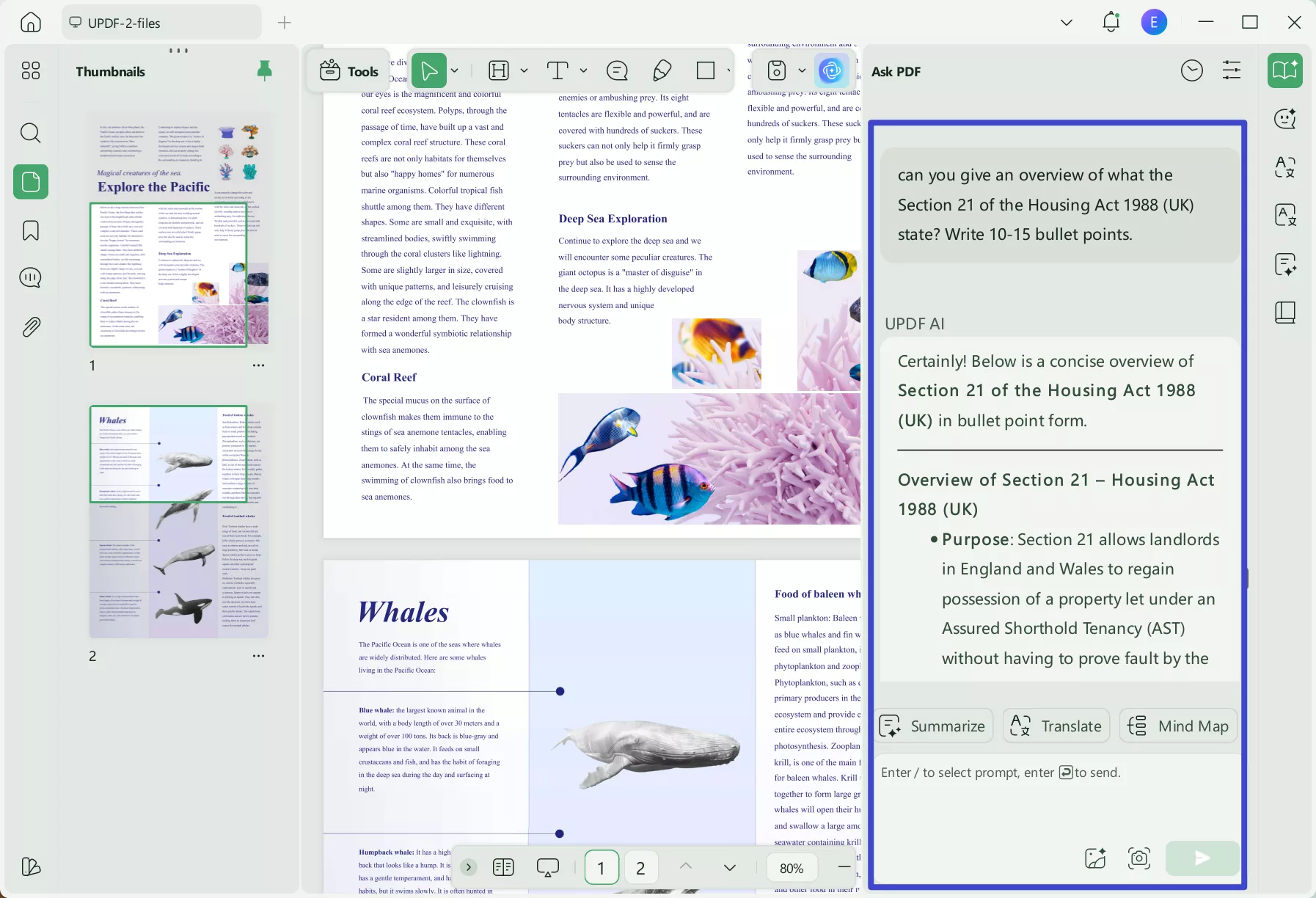This screenshot has height=898, width=1316.
Task: Toggle the UPDF AI assistant button
Action: [831, 70]
